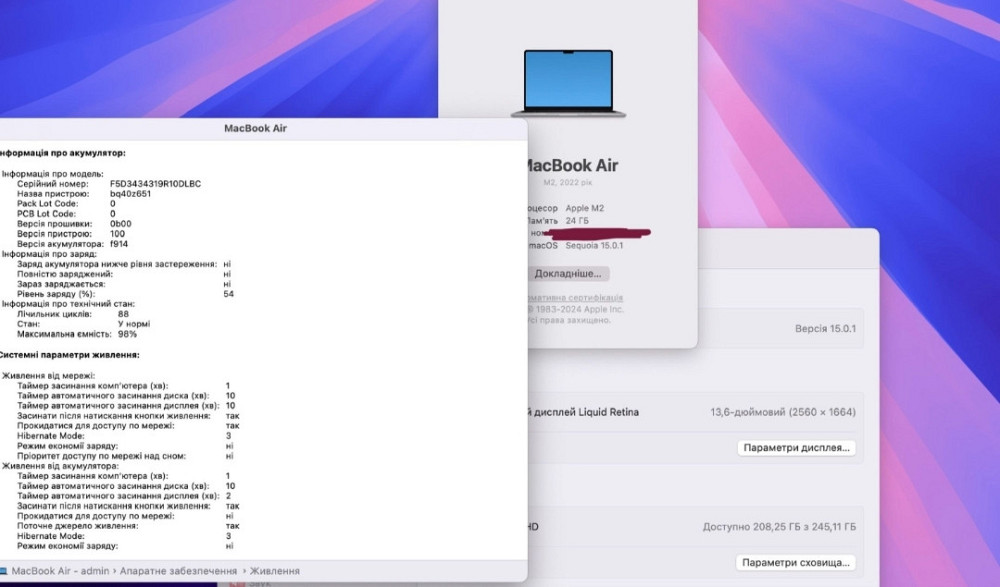Open Параметри дисплея… display settings
Image resolution: width=1000 pixels, height=587 pixels.
[797, 448]
